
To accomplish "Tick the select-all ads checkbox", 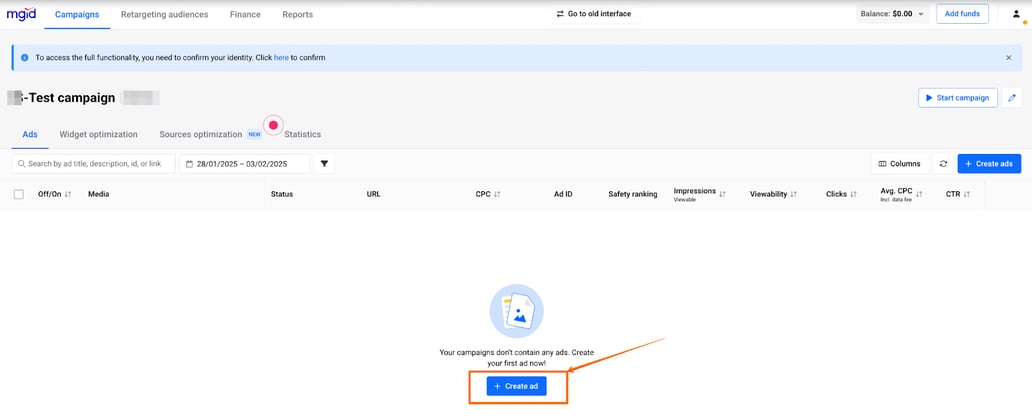I will pos(19,194).
